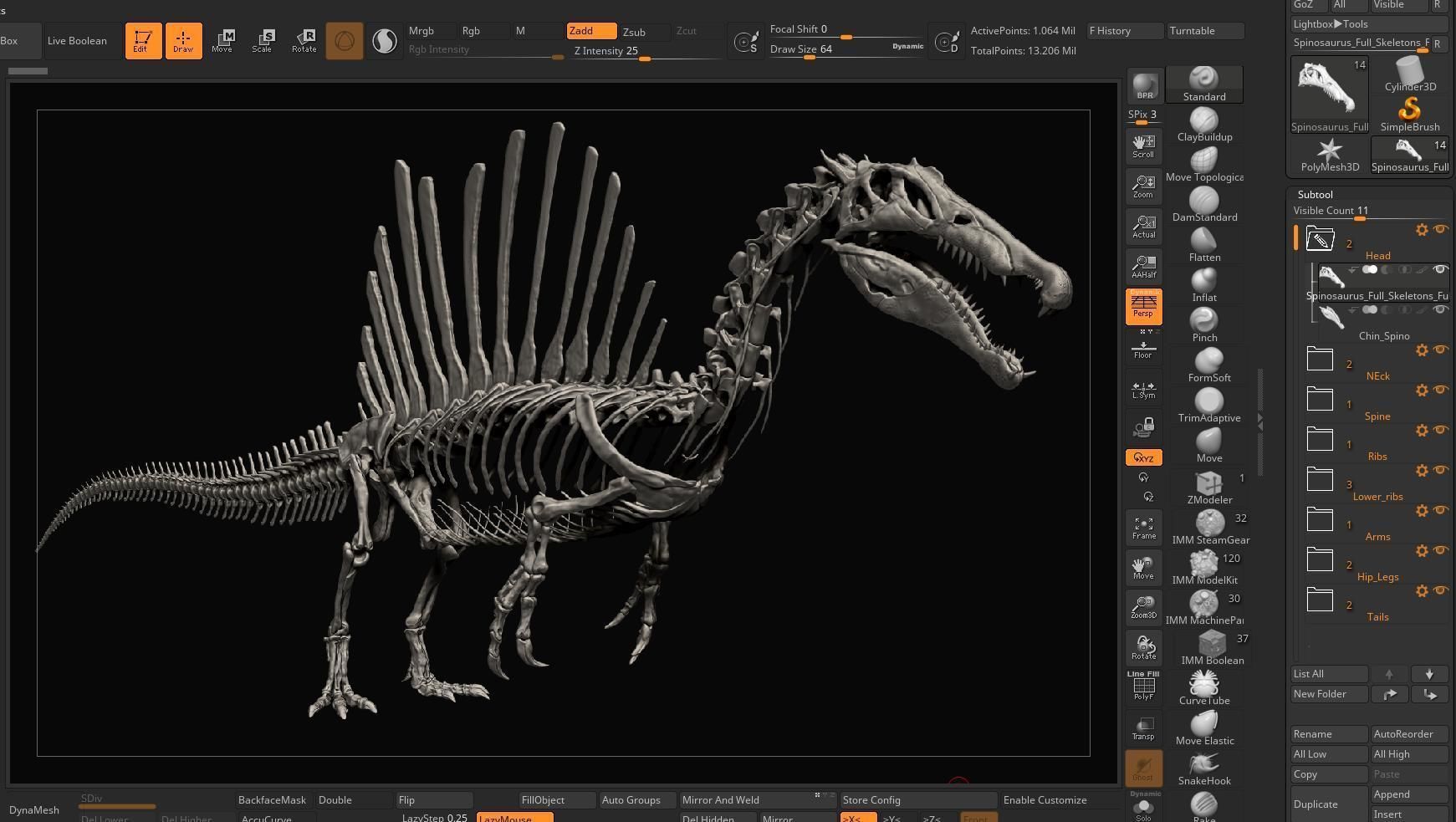Select the ClayBuildup brush
This screenshot has width=1456, height=822.
1204,125
